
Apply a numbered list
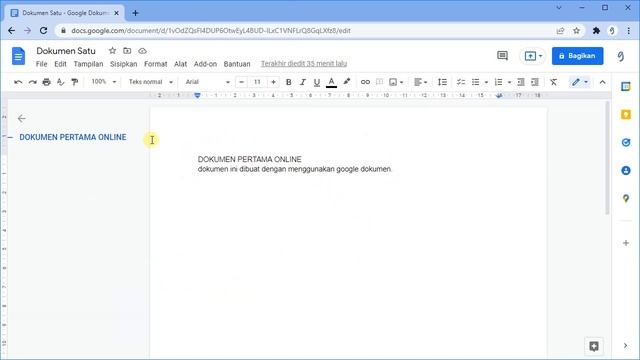(x=498, y=82)
